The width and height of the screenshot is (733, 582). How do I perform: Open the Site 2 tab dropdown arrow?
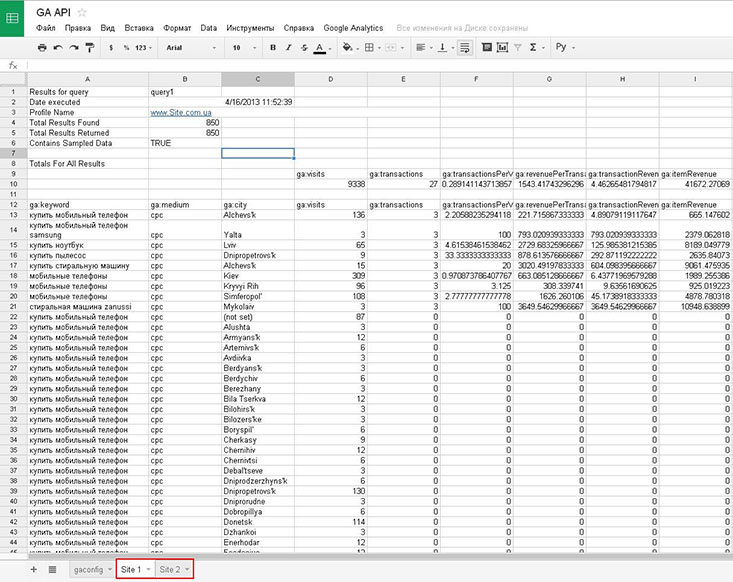tap(187, 569)
